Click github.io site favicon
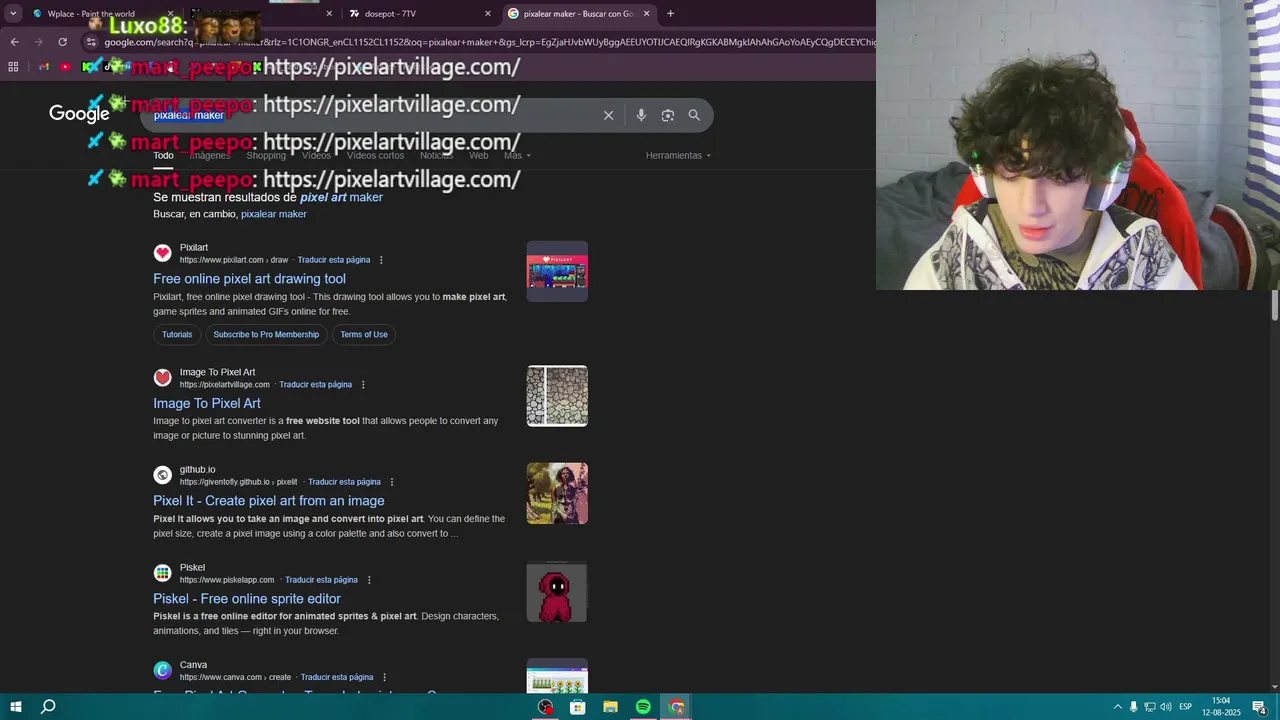The width and height of the screenshot is (1280, 720). pos(162,475)
